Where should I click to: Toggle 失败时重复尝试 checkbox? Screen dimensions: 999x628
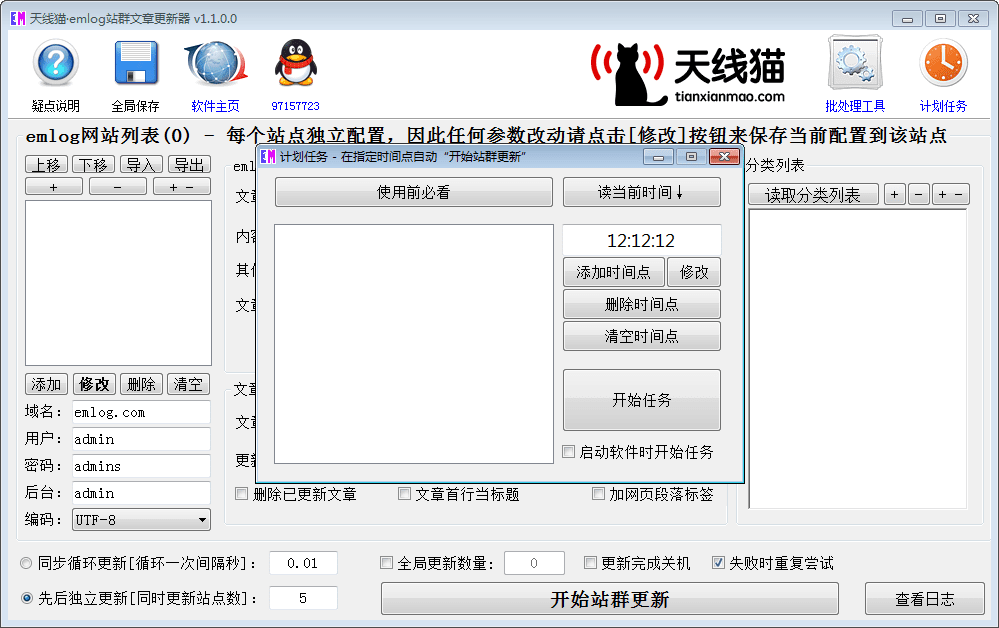pyautogui.click(x=718, y=562)
